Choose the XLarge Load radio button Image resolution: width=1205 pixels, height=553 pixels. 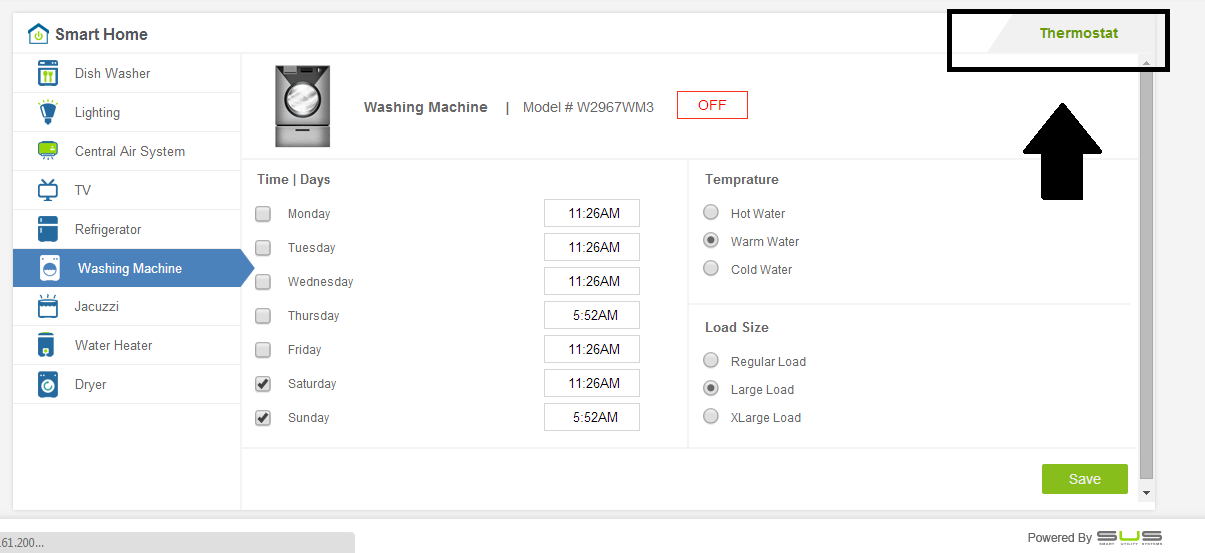point(711,417)
